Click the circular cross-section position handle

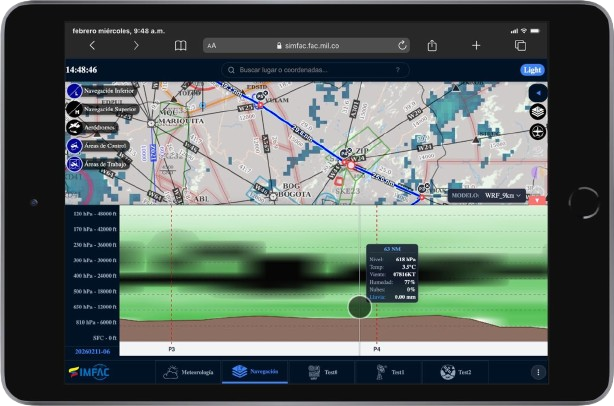pyautogui.click(x=359, y=307)
